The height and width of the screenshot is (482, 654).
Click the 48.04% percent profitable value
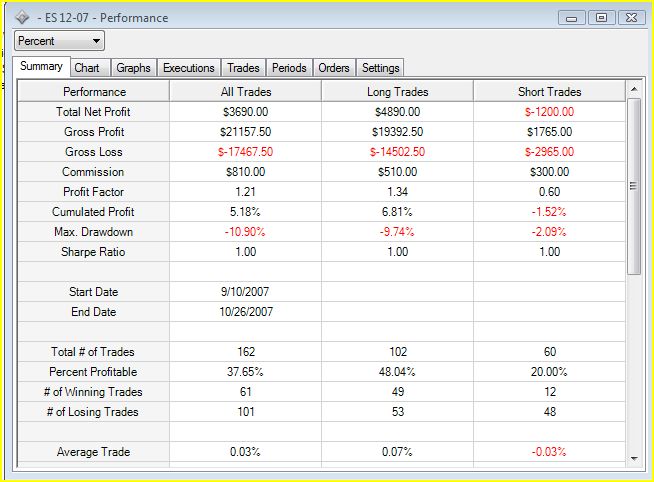click(397, 372)
